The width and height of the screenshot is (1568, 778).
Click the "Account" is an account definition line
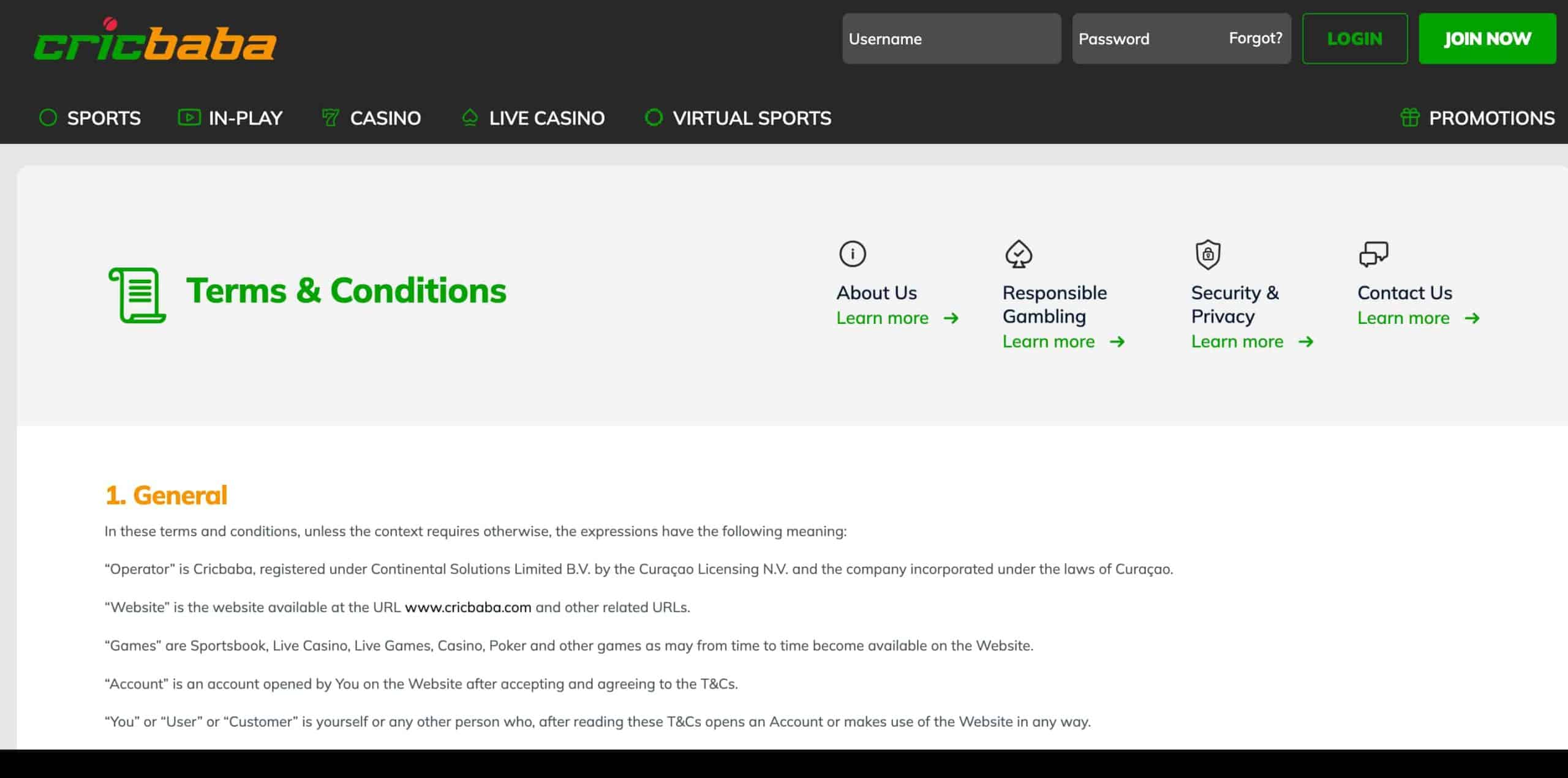coord(421,684)
